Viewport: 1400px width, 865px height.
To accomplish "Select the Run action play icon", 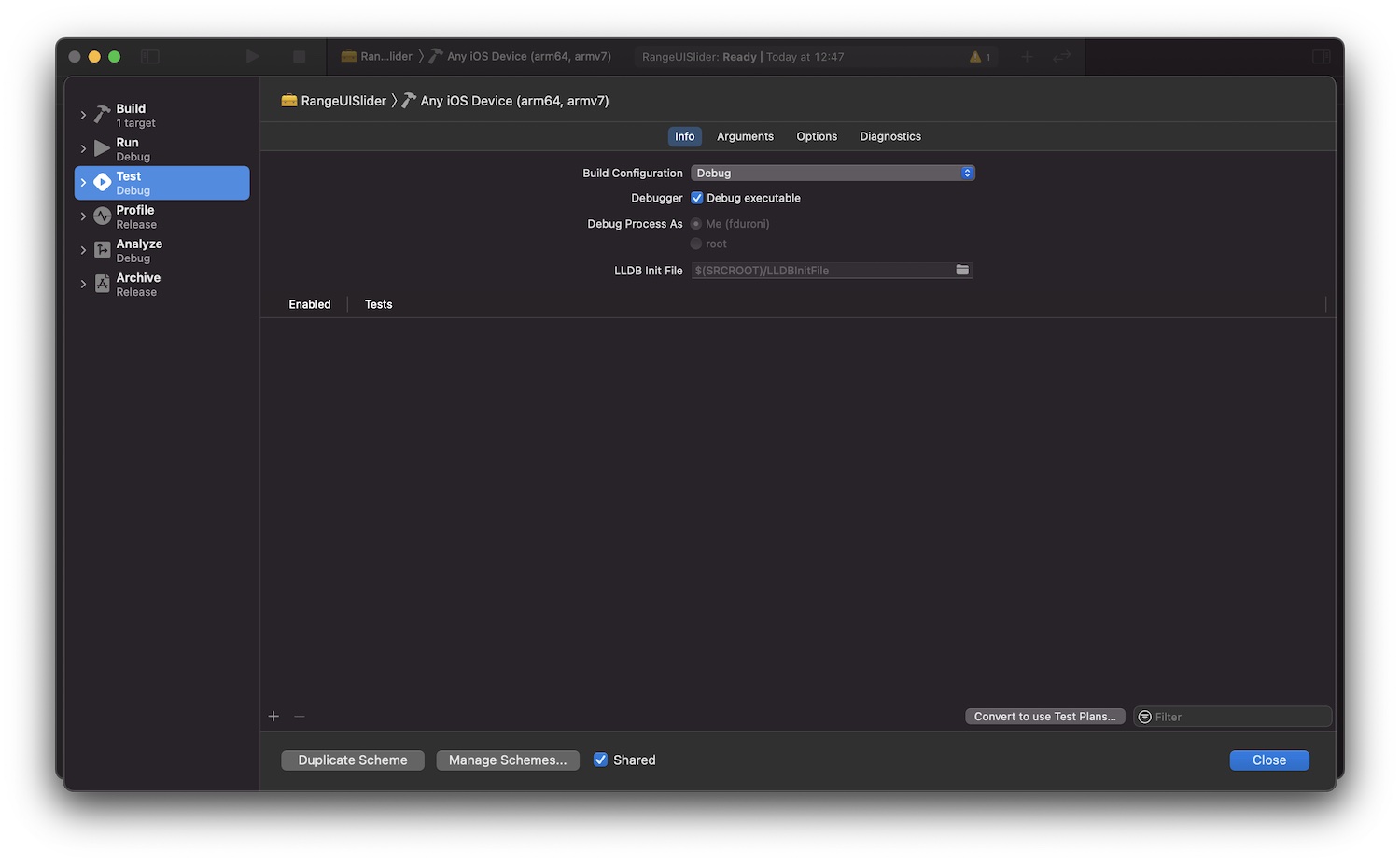I will [x=102, y=148].
